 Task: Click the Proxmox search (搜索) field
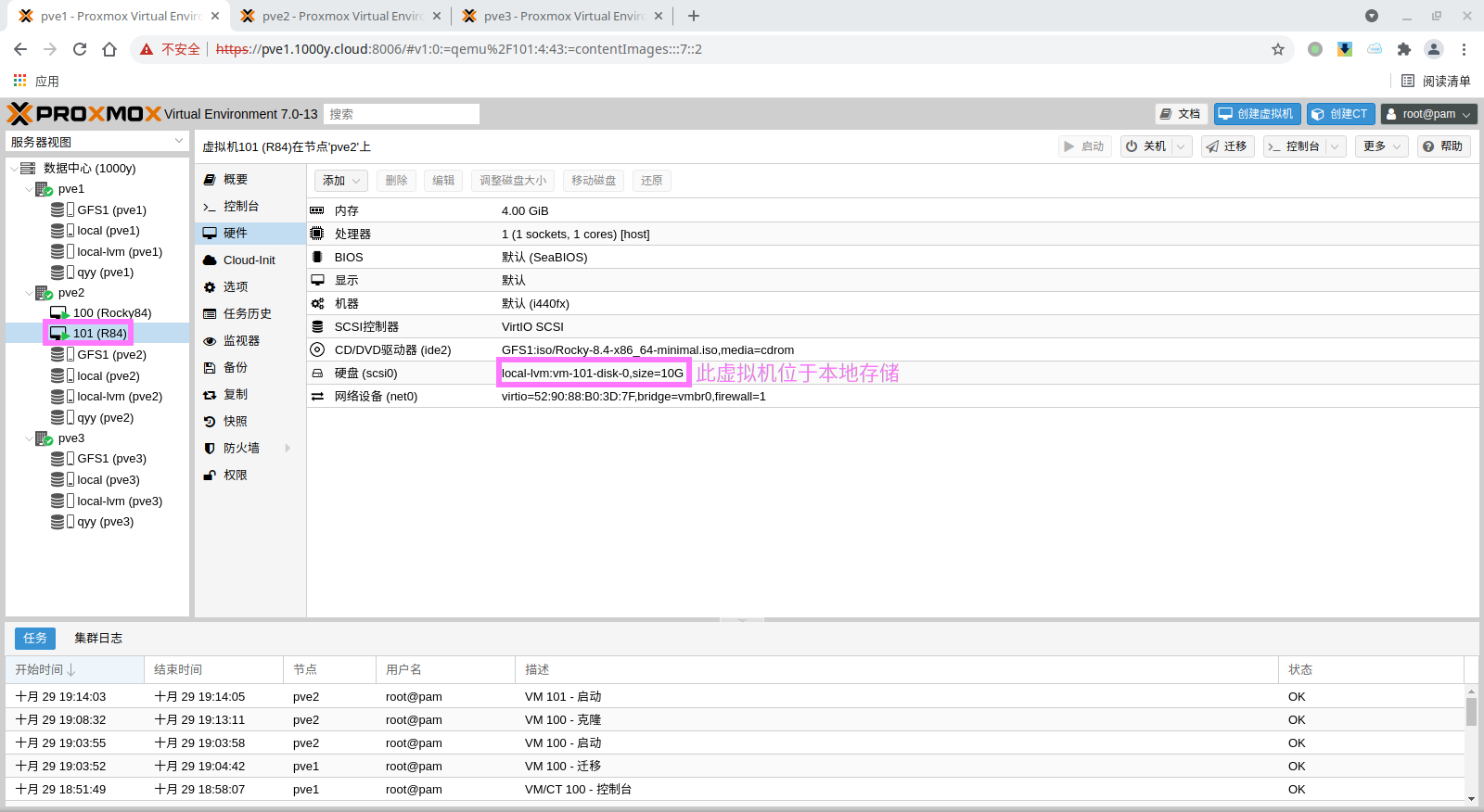401,114
